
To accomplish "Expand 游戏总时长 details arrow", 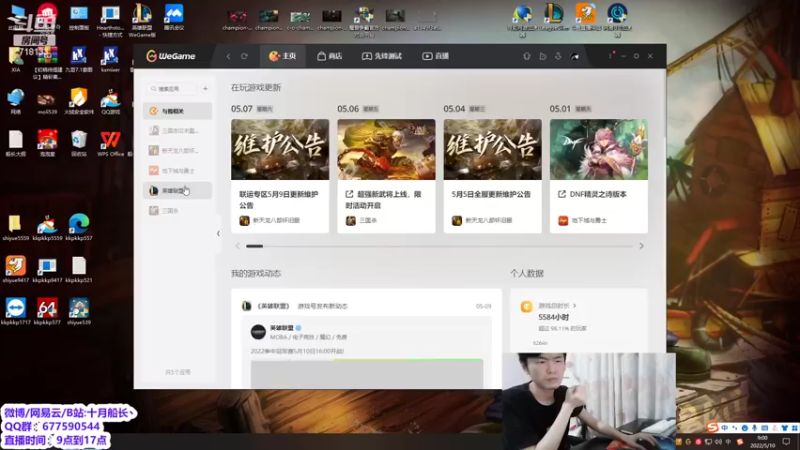I will pyautogui.click(x=575, y=306).
